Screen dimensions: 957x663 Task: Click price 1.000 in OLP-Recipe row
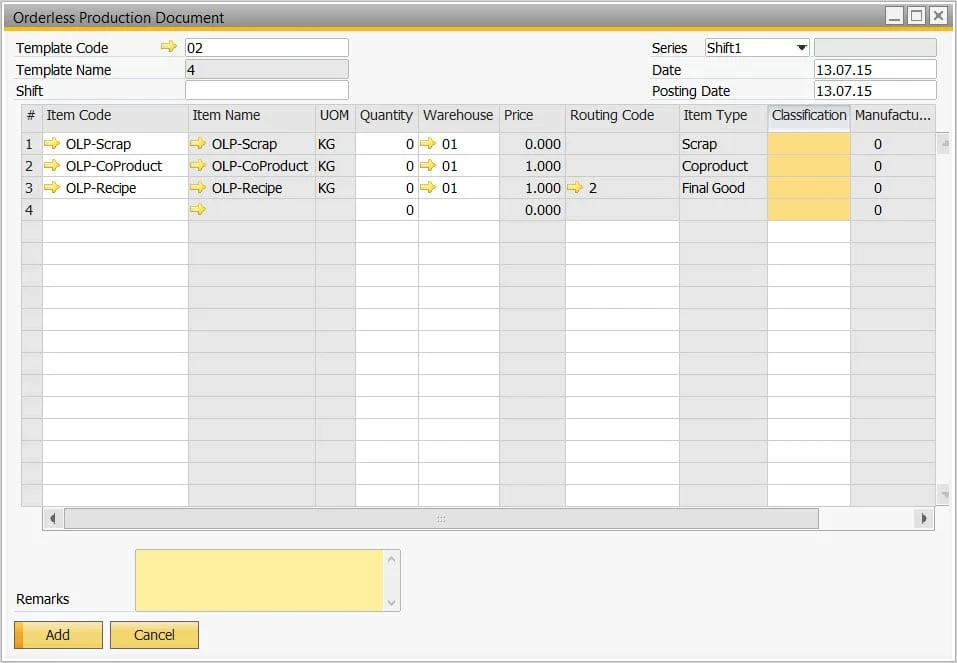[532, 187]
